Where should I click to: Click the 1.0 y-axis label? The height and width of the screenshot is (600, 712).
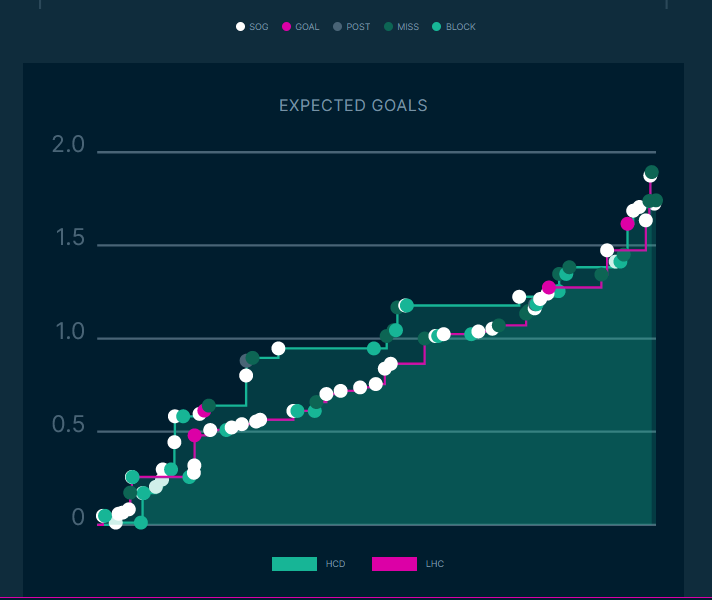[x=69, y=331]
